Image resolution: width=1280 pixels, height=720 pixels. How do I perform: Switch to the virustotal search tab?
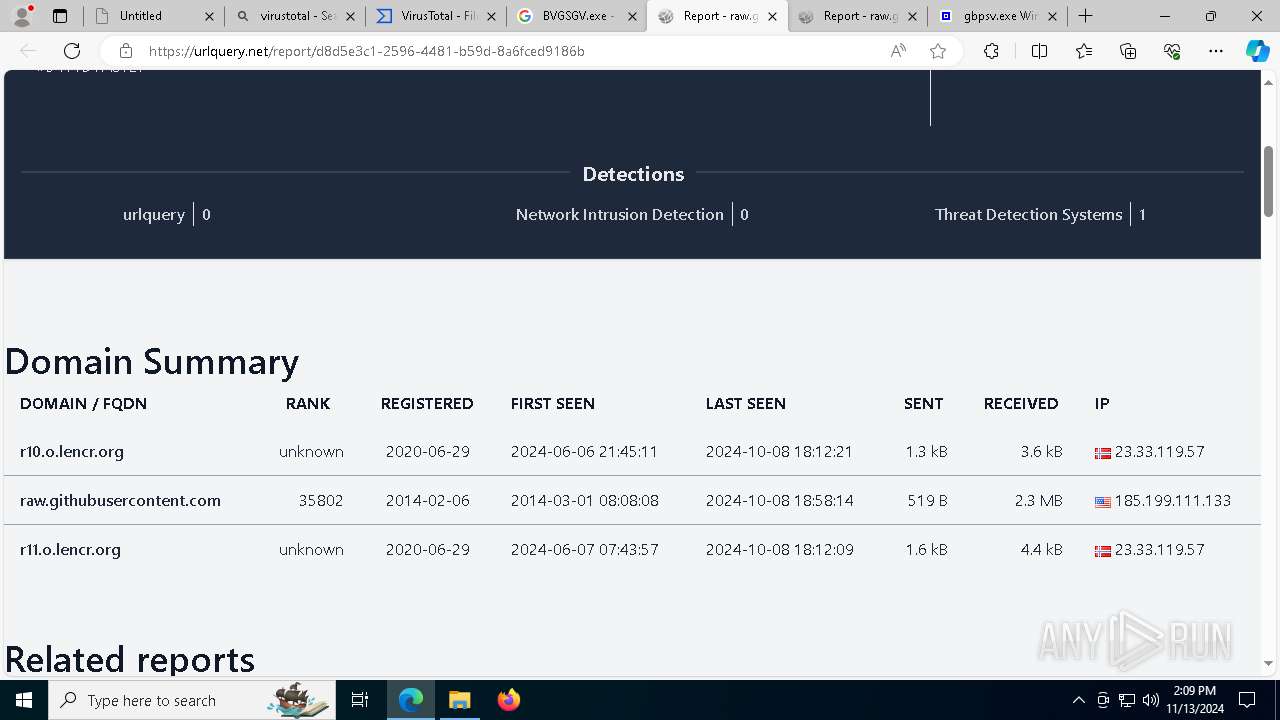(296, 16)
